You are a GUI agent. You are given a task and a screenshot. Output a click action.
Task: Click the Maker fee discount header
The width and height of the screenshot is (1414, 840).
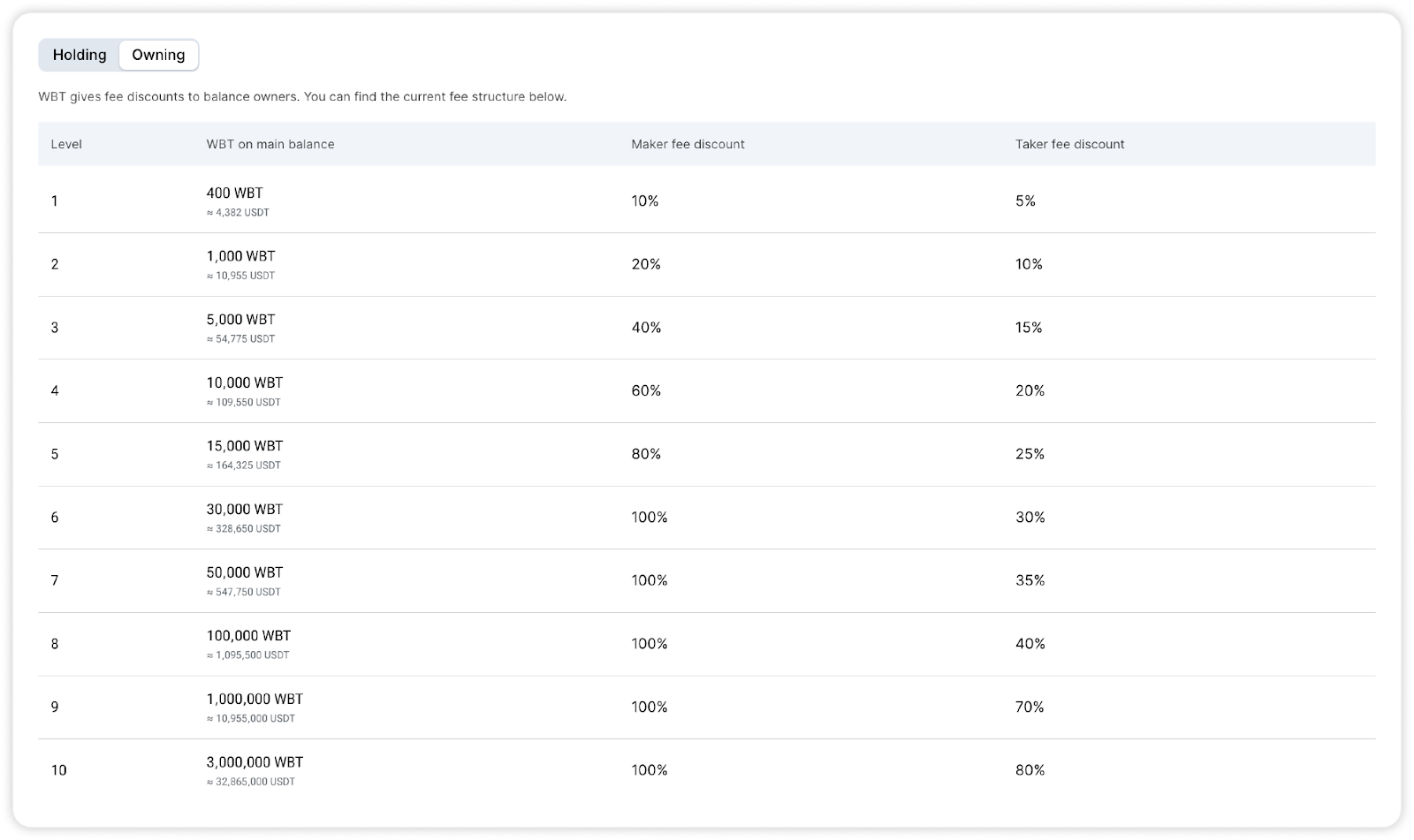tap(688, 144)
